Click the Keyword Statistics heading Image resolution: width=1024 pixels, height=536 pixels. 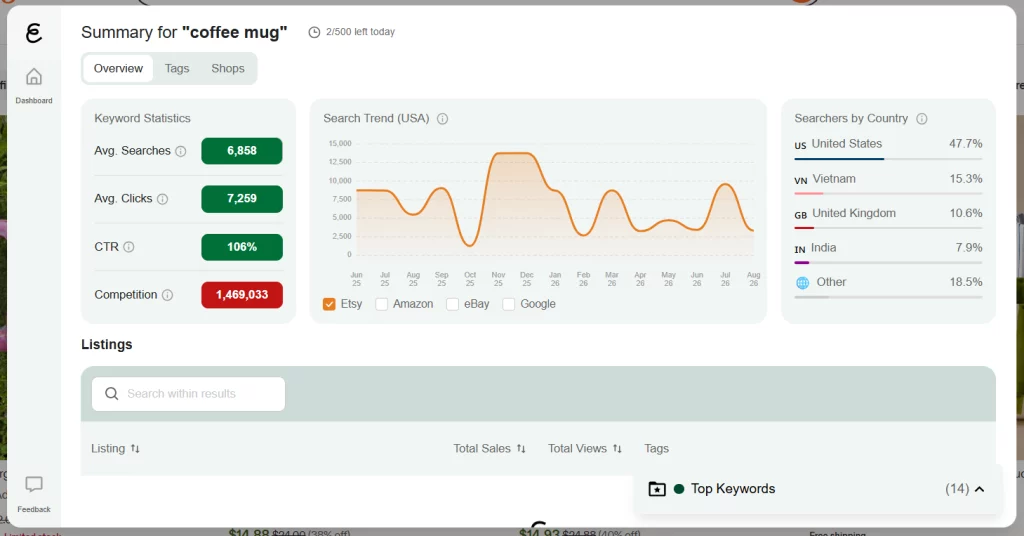pos(142,118)
